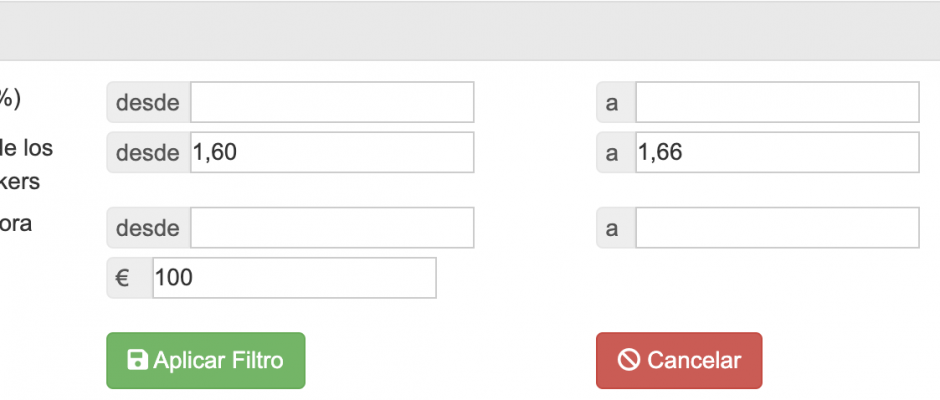This screenshot has height=400, width=940.
Task: Select the 'a' field containing 1,66
Action: pos(777,152)
